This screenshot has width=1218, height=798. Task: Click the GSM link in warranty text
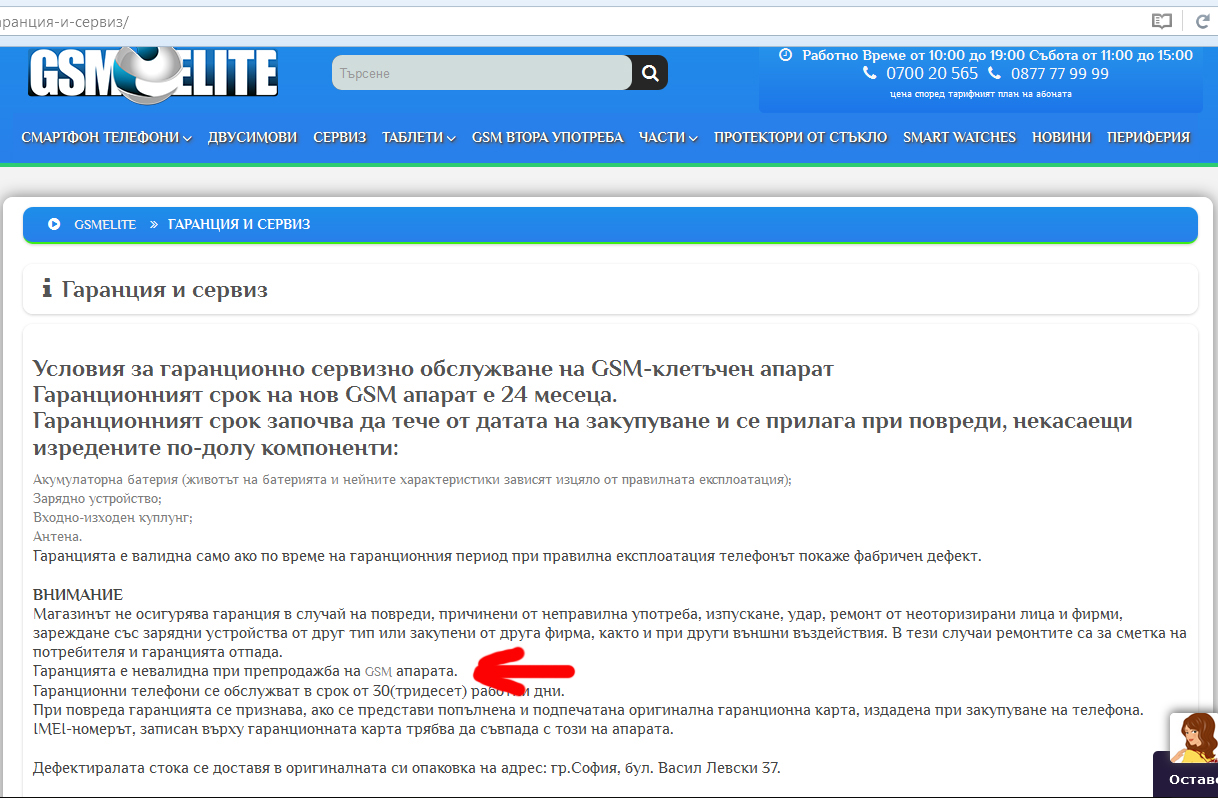coord(378,671)
